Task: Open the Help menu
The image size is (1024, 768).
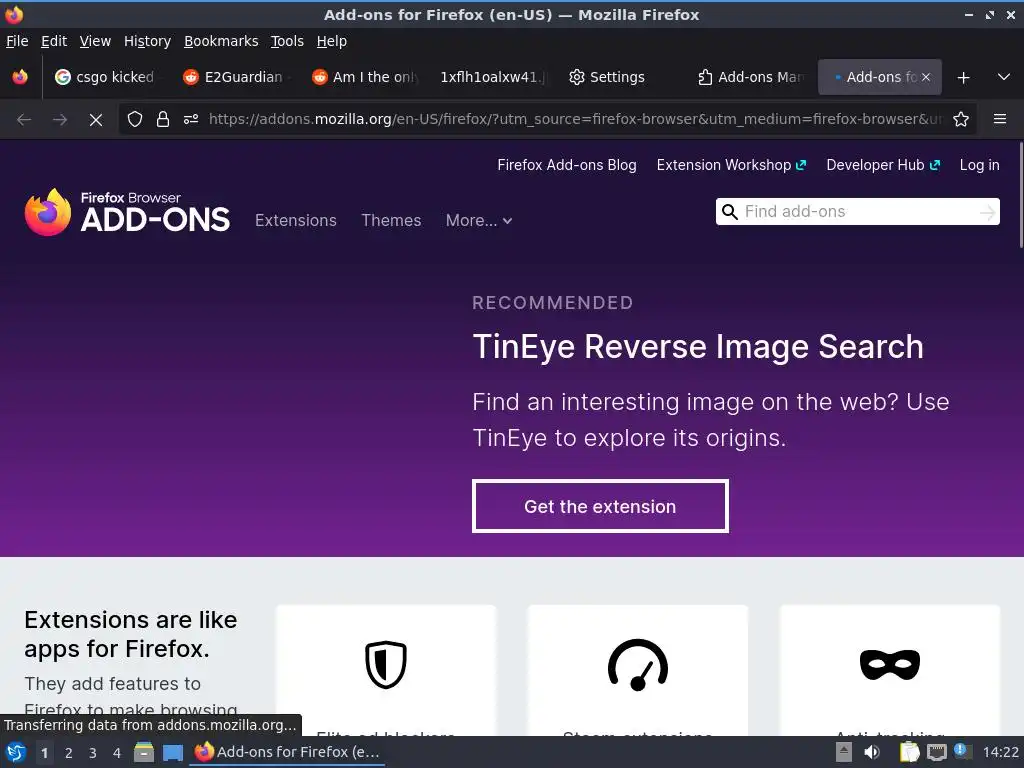Action: tap(332, 41)
